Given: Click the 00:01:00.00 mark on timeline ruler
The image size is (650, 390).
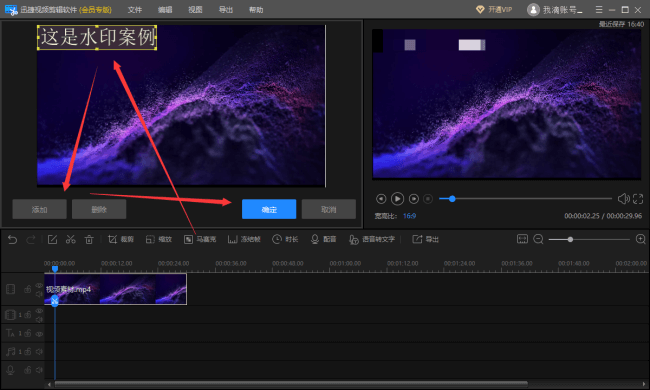Looking at the screenshot, I should pyautogui.click(x=345, y=263).
